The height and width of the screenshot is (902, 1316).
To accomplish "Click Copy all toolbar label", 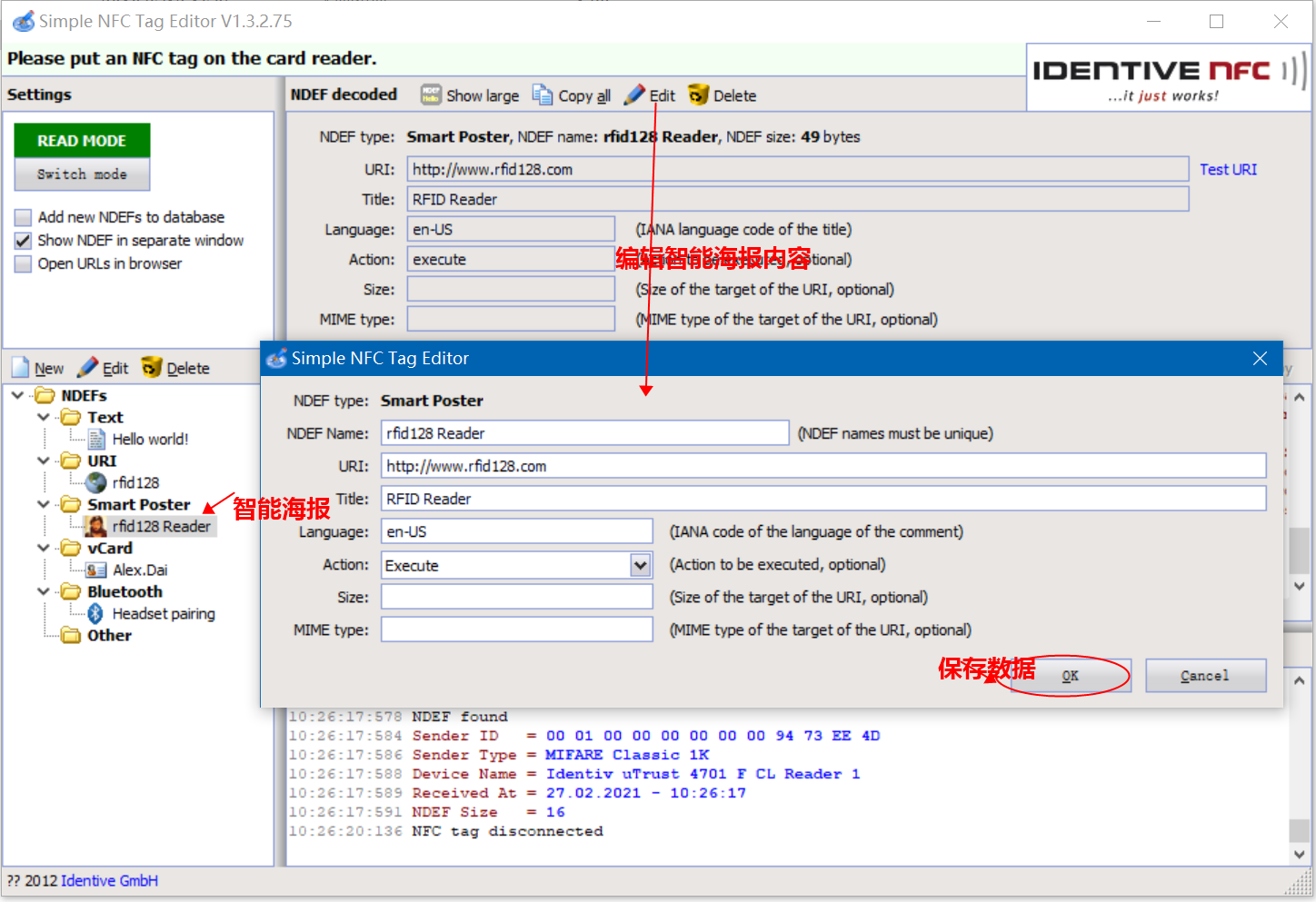I will point(584,95).
